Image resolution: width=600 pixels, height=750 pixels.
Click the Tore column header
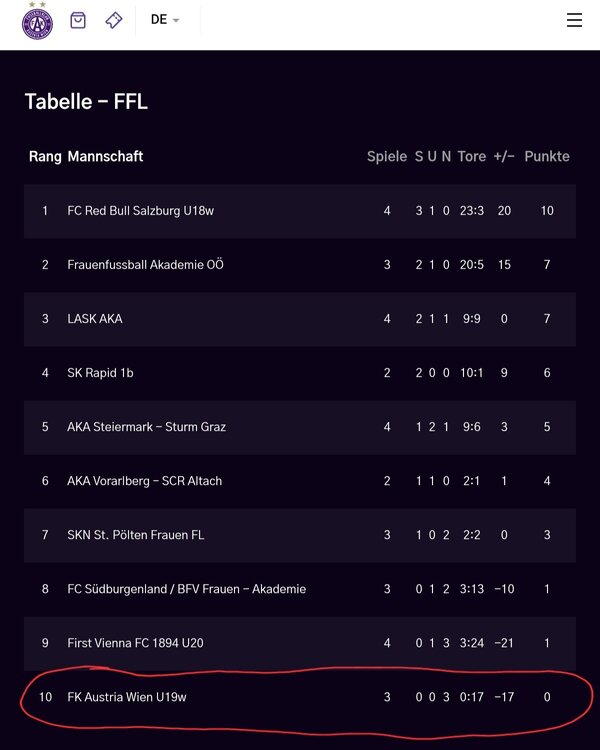(x=472, y=156)
